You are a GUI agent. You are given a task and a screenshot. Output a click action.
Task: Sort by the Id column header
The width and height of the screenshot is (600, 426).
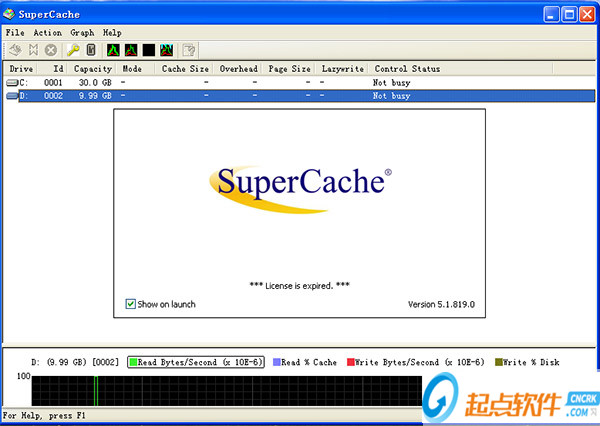coord(52,69)
